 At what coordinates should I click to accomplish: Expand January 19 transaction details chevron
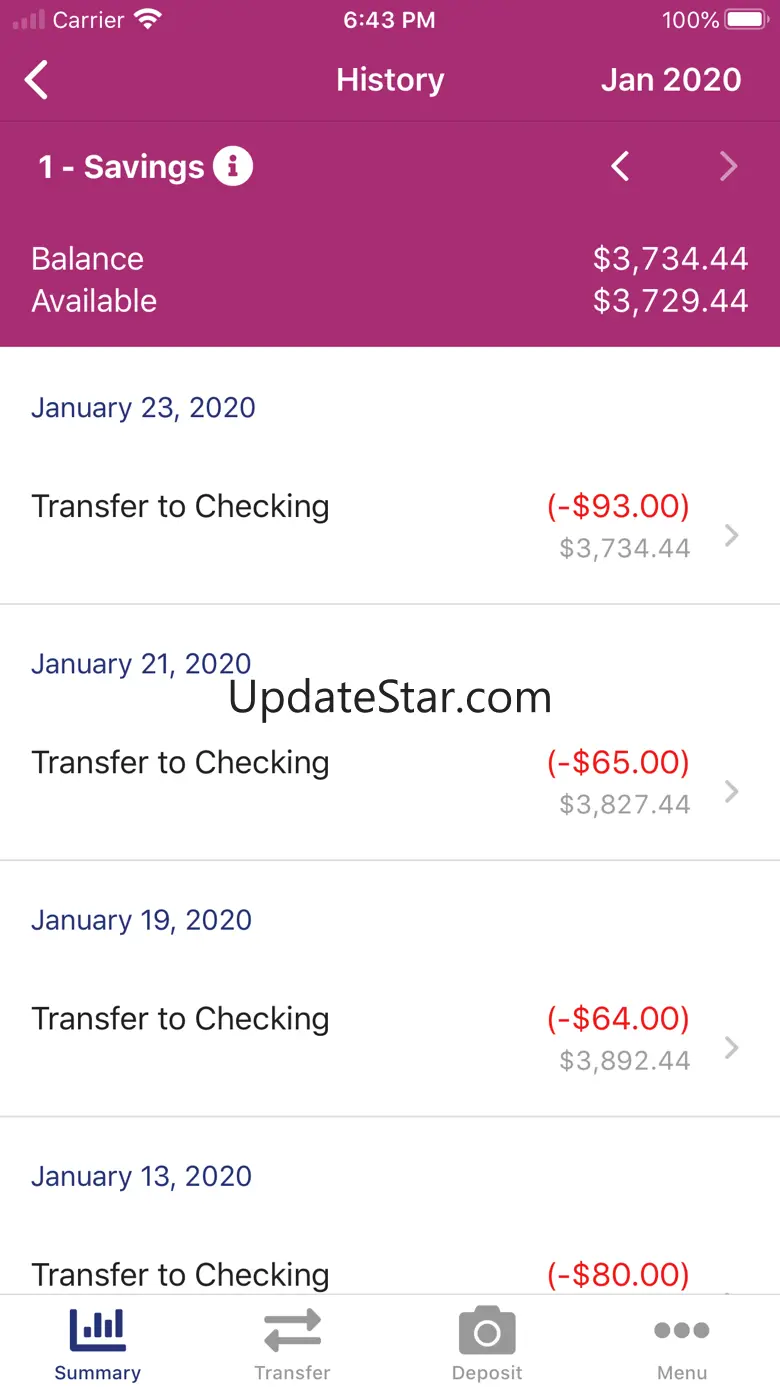tap(732, 1048)
